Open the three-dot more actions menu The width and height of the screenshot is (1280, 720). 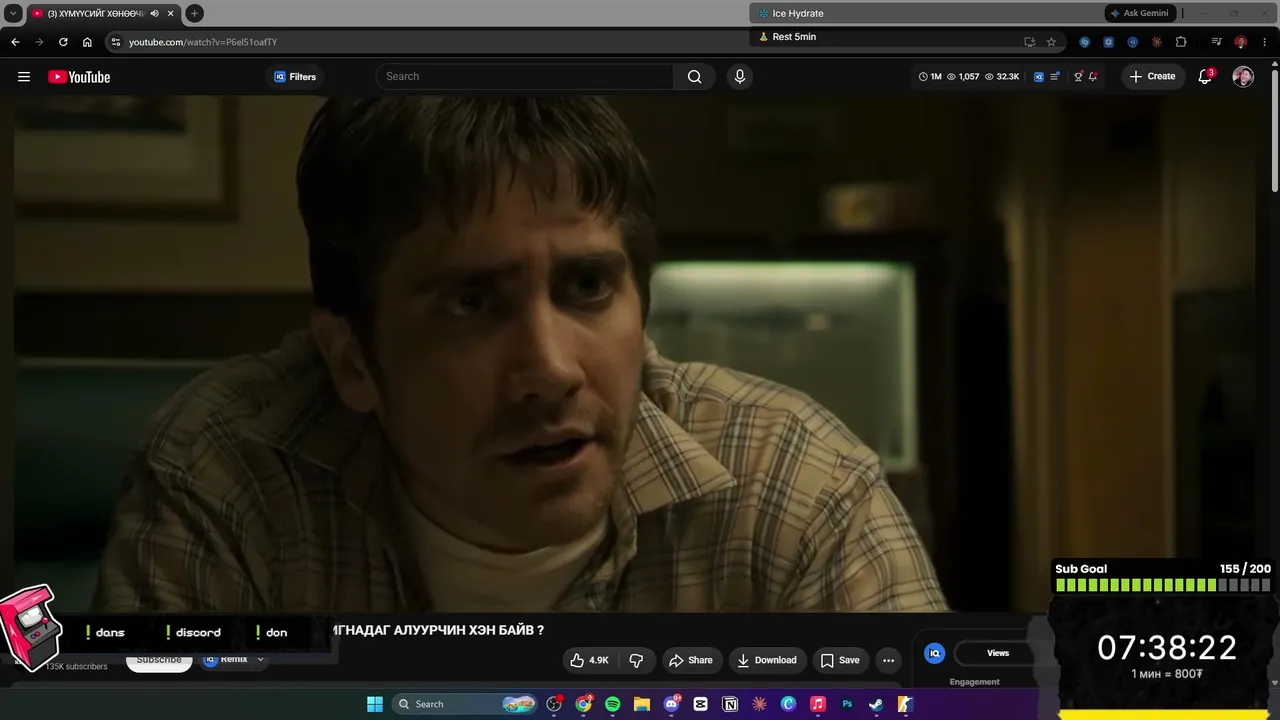[x=888, y=660]
